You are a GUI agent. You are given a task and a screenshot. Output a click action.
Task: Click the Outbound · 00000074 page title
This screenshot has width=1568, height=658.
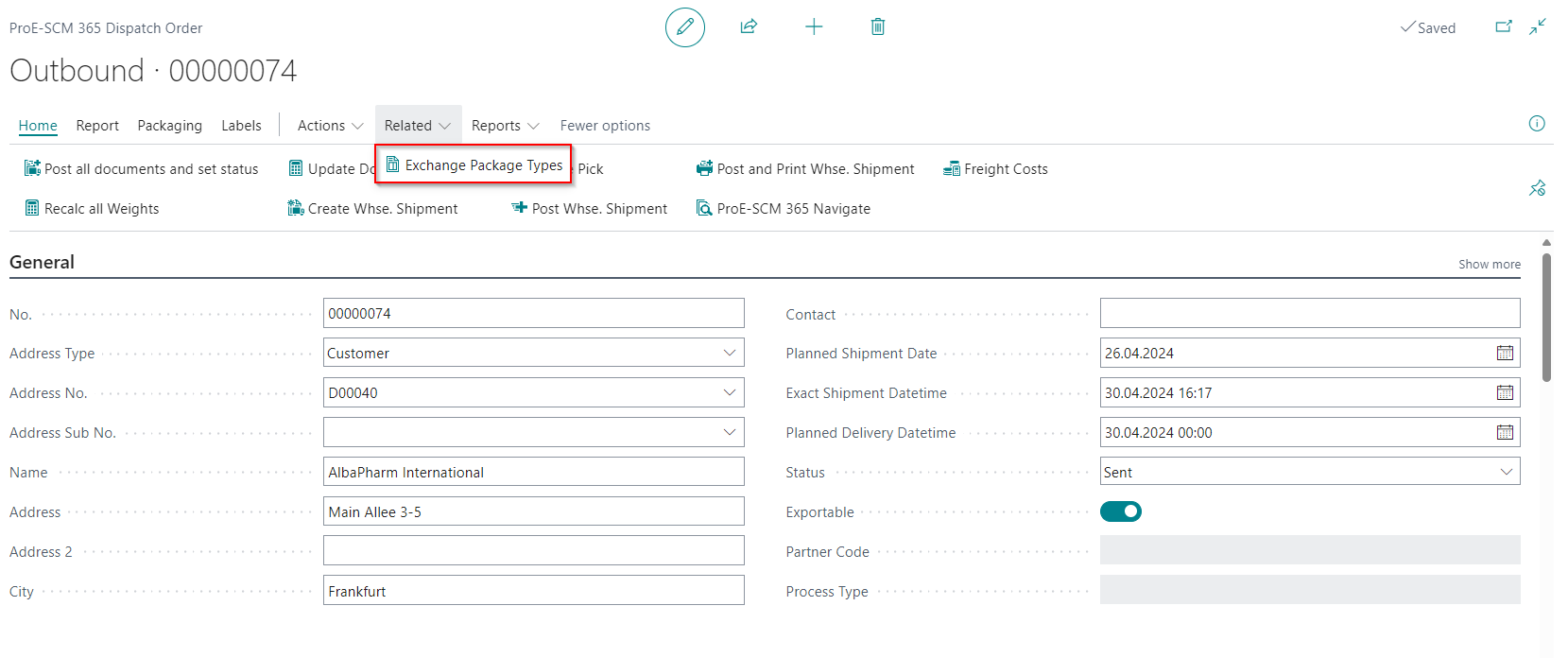[153, 70]
